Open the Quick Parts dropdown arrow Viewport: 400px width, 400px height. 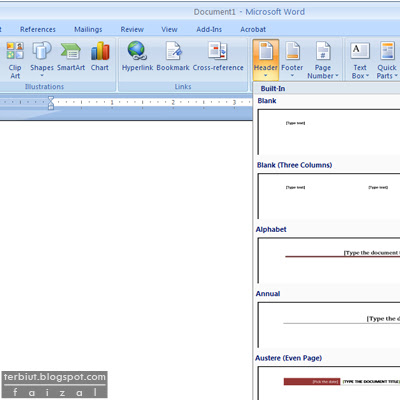pyautogui.click(x=396, y=76)
